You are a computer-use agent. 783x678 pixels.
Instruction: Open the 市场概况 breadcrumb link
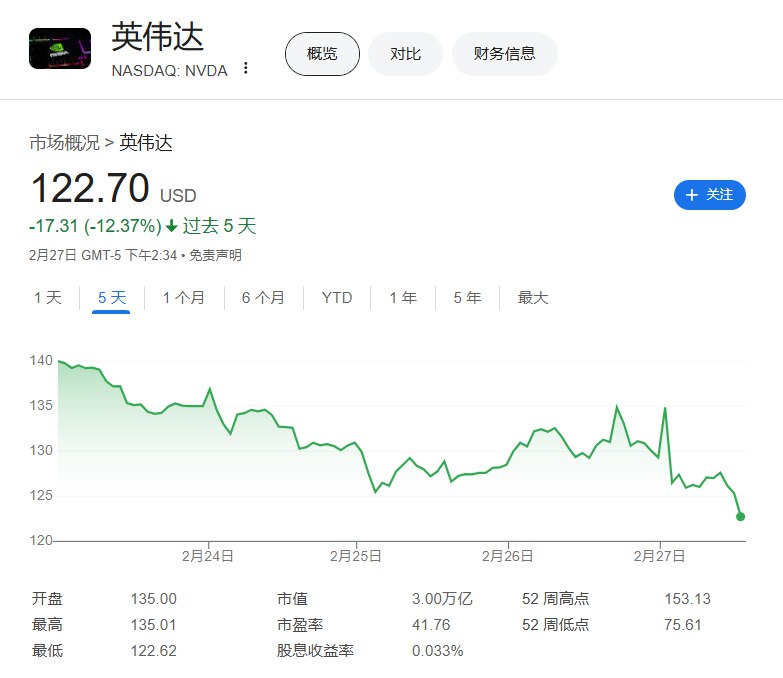(x=65, y=143)
